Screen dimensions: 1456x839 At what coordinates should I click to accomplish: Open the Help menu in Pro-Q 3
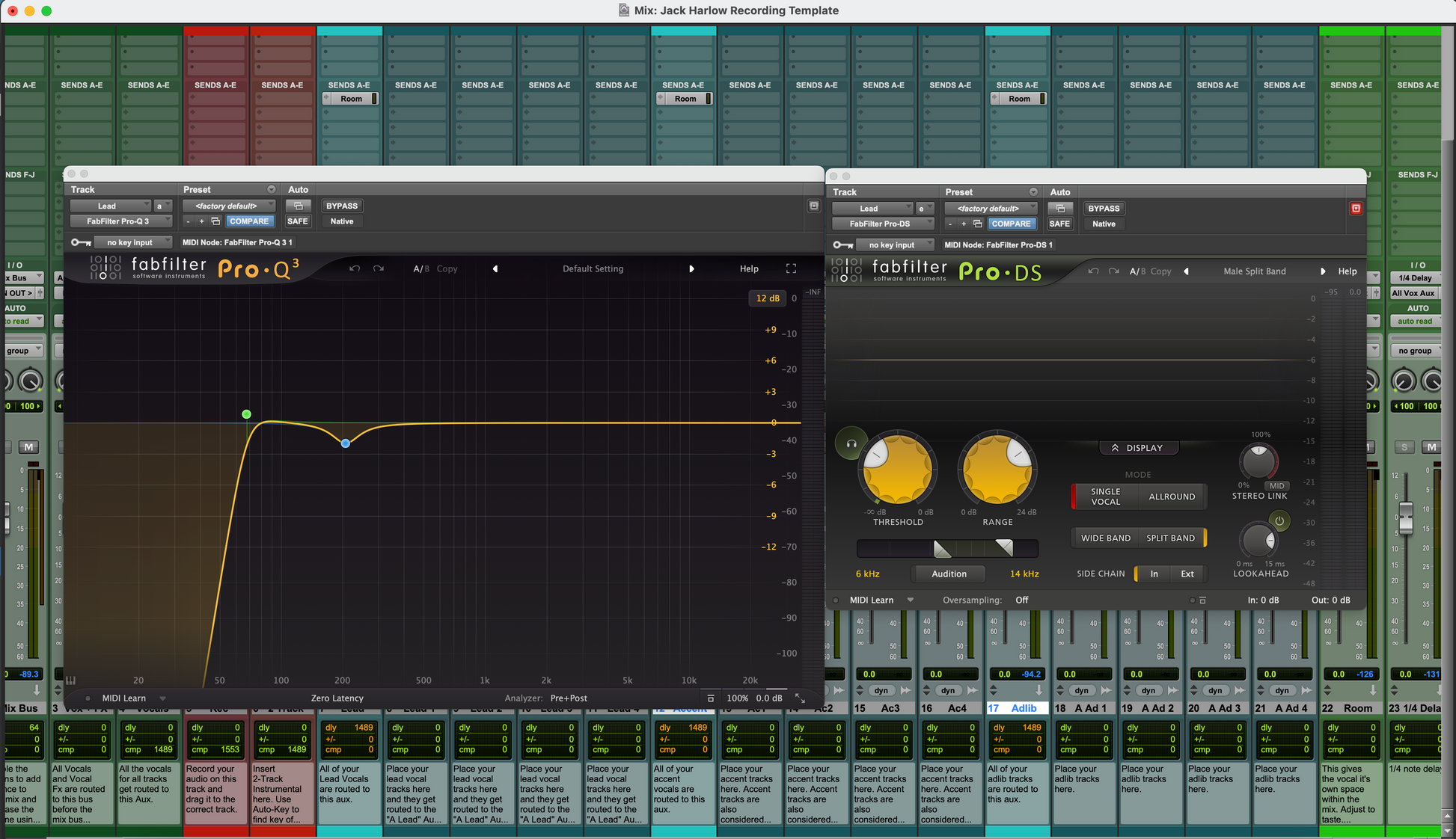point(749,268)
